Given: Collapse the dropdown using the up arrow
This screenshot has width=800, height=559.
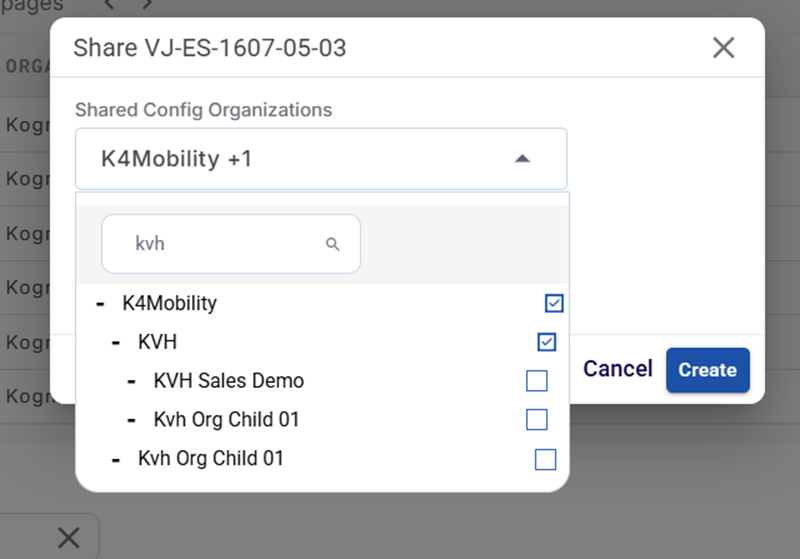Looking at the screenshot, I should [521, 158].
